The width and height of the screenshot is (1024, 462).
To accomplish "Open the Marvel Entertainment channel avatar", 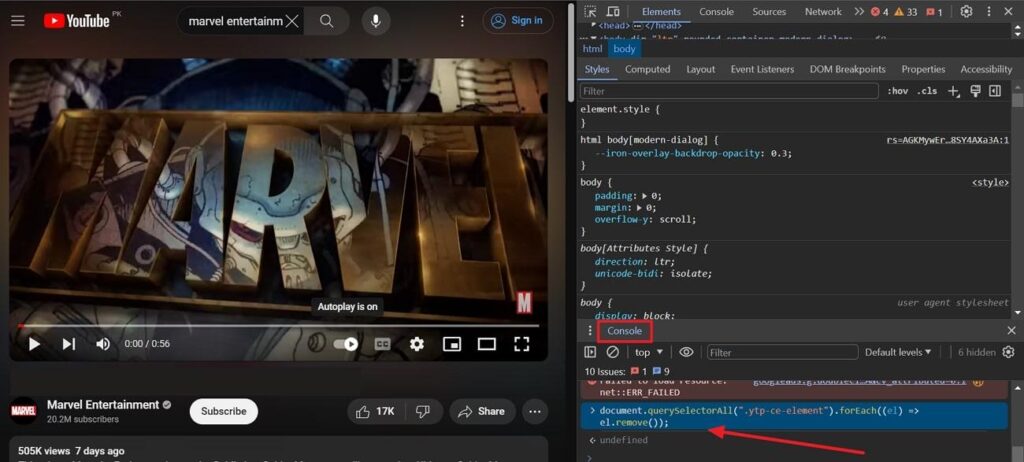I will tap(24, 411).
